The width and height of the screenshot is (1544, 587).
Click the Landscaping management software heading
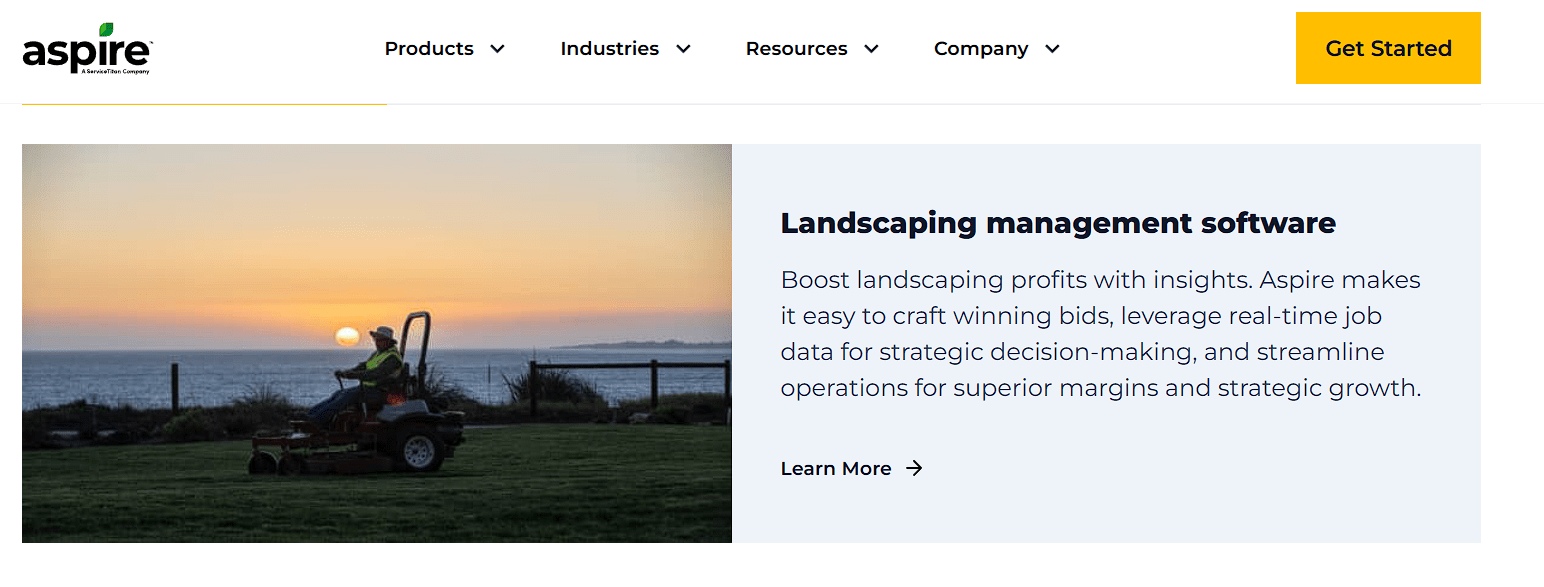(x=1058, y=223)
